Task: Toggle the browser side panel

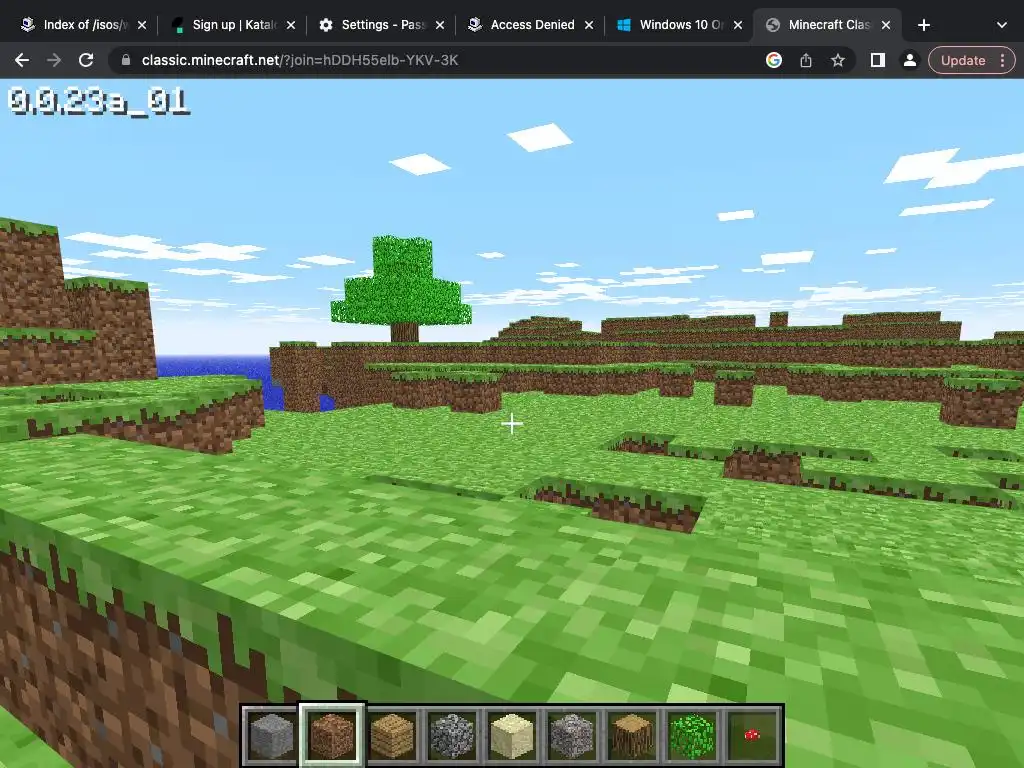Action: [x=878, y=60]
